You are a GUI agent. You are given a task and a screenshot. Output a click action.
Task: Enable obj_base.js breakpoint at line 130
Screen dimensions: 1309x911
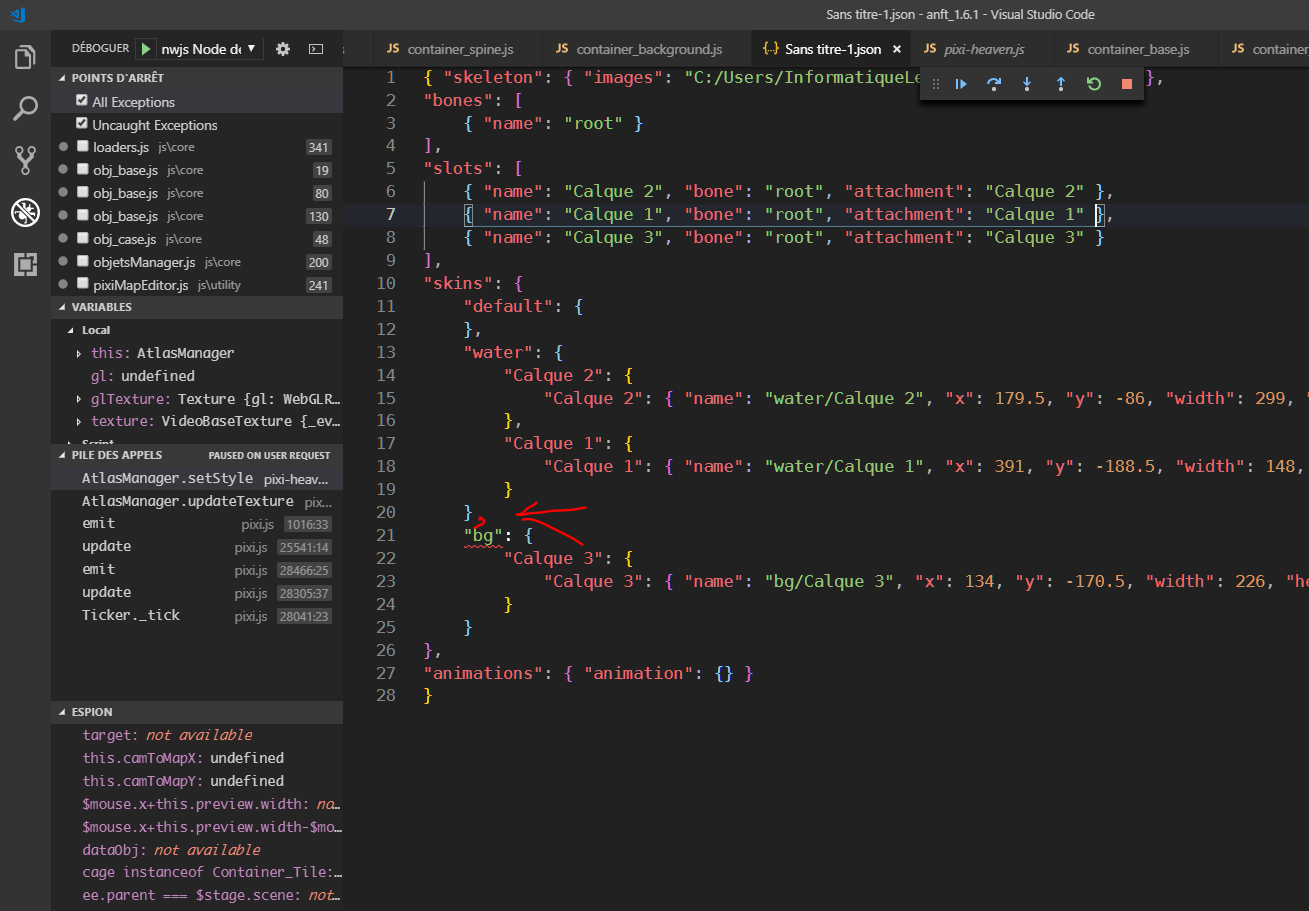(x=83, y=216)
